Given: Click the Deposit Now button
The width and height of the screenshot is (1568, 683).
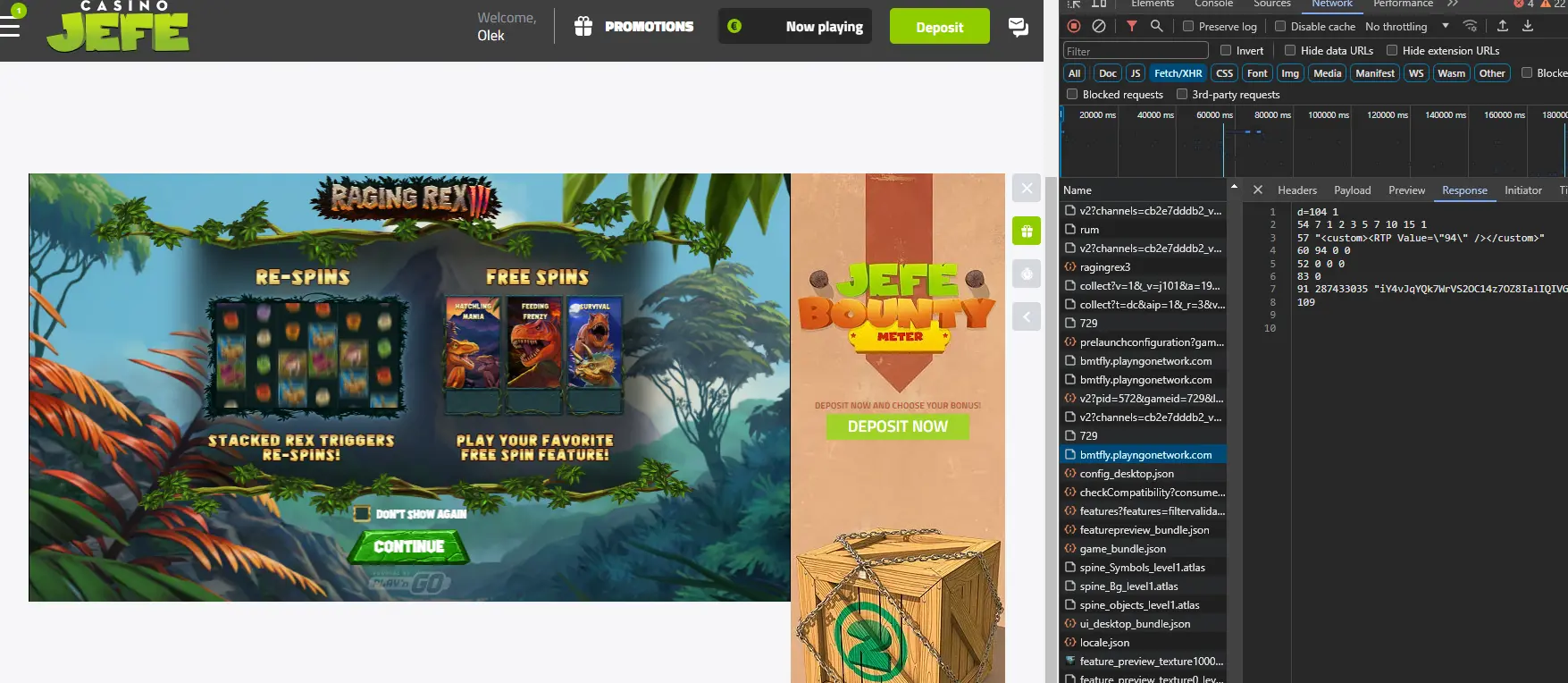Looking at the screenshot, I should pos(897,426).
